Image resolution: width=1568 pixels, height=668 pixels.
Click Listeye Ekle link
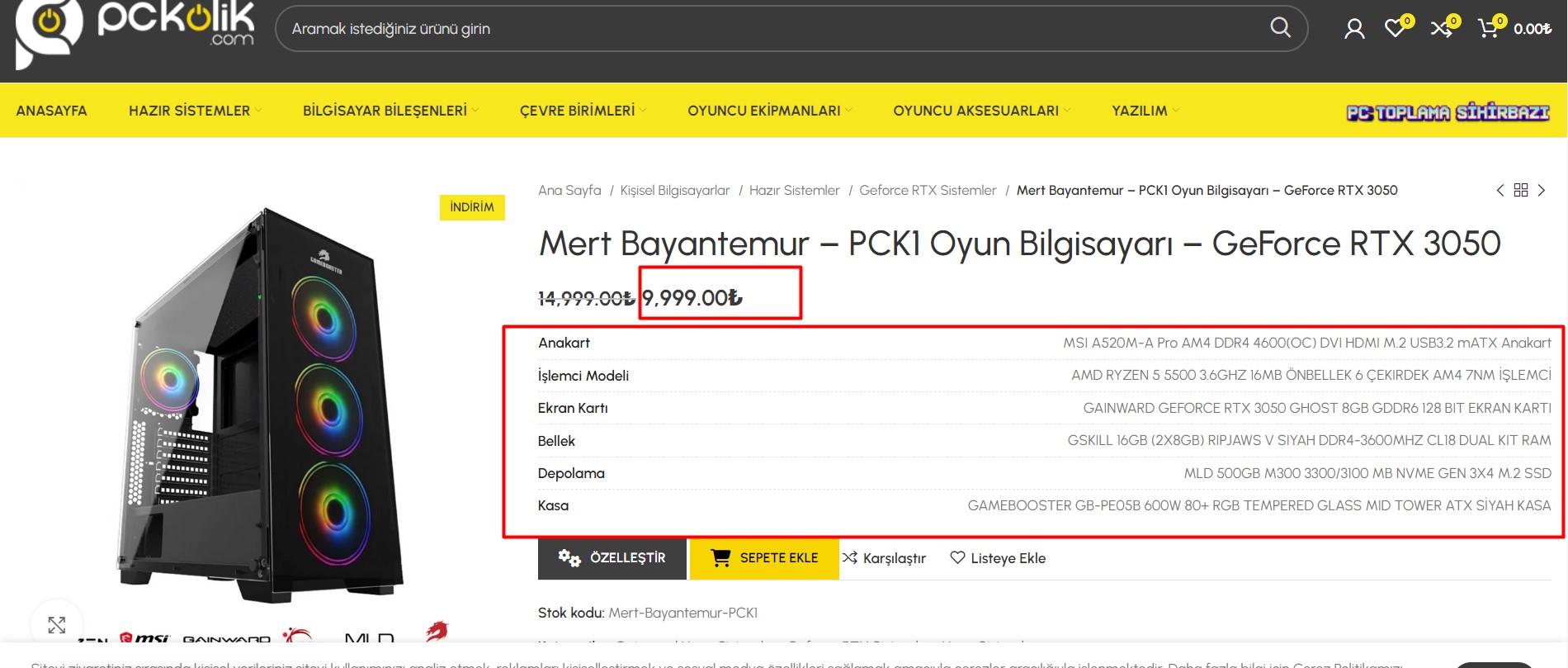998,558
